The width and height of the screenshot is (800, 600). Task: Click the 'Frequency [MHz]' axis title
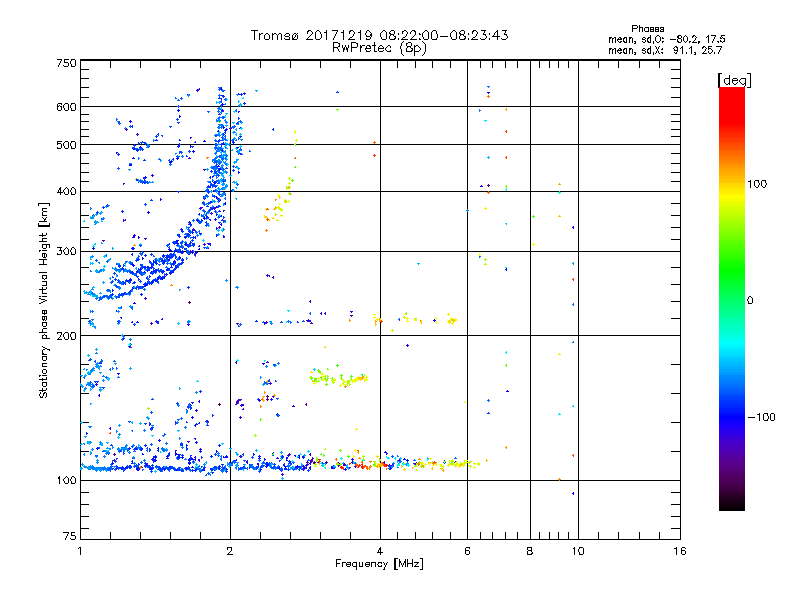379,564
